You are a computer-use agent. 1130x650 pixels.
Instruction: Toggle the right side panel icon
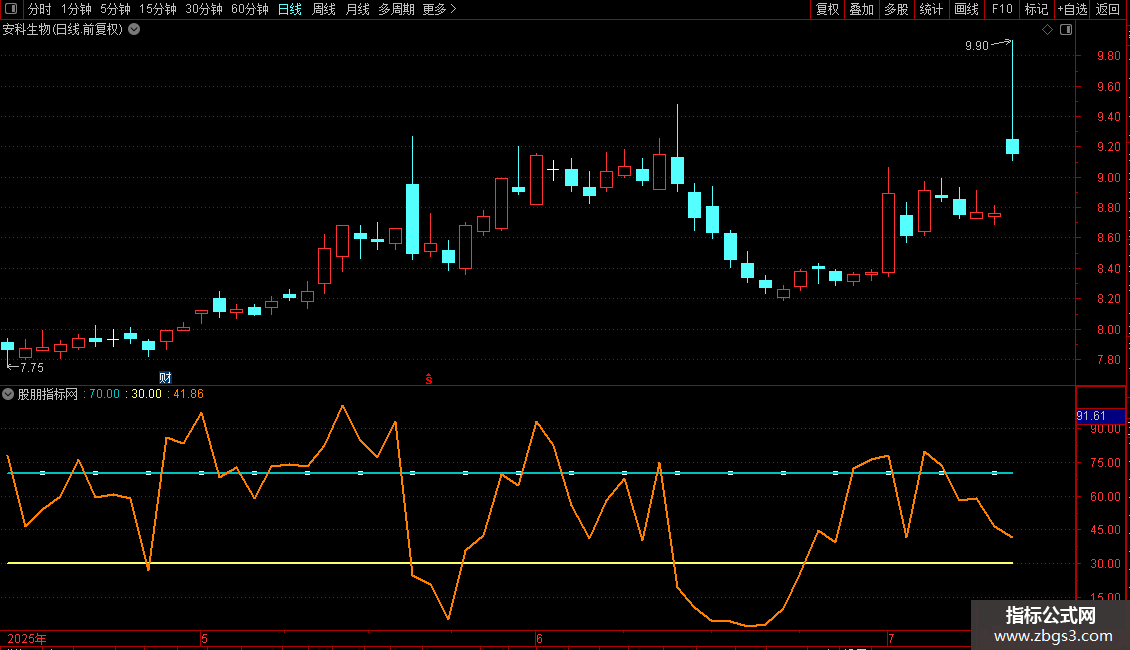[1066, 30]
